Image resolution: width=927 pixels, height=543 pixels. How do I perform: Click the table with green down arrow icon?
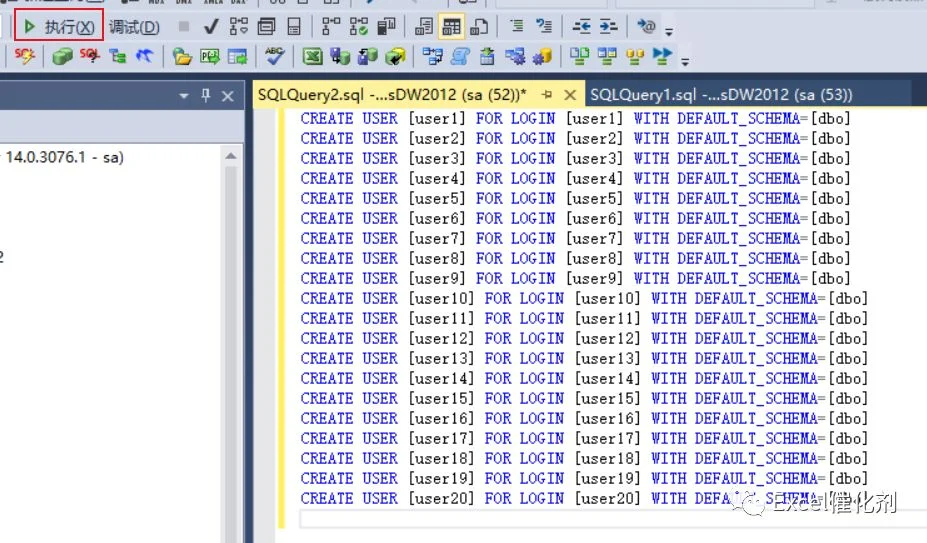click(487, 56)
